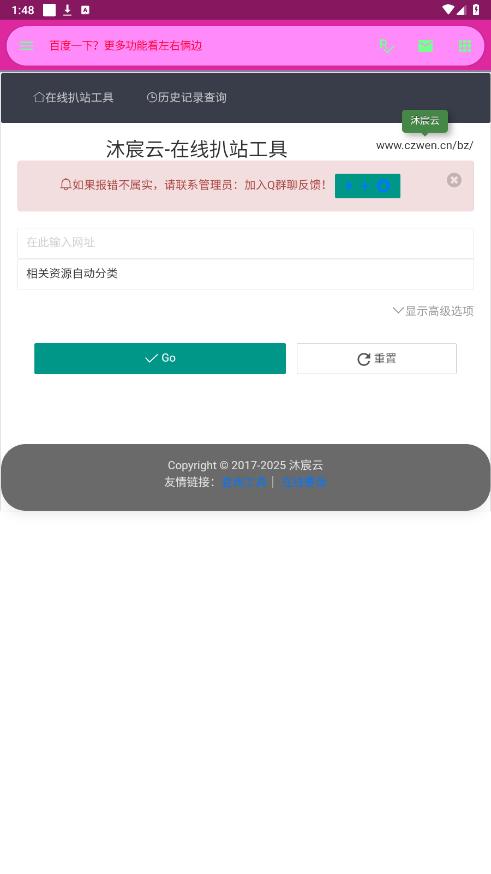Open the green mail envelope icon
The height and width of the screenshot is (874, 491).
(425, 46)
